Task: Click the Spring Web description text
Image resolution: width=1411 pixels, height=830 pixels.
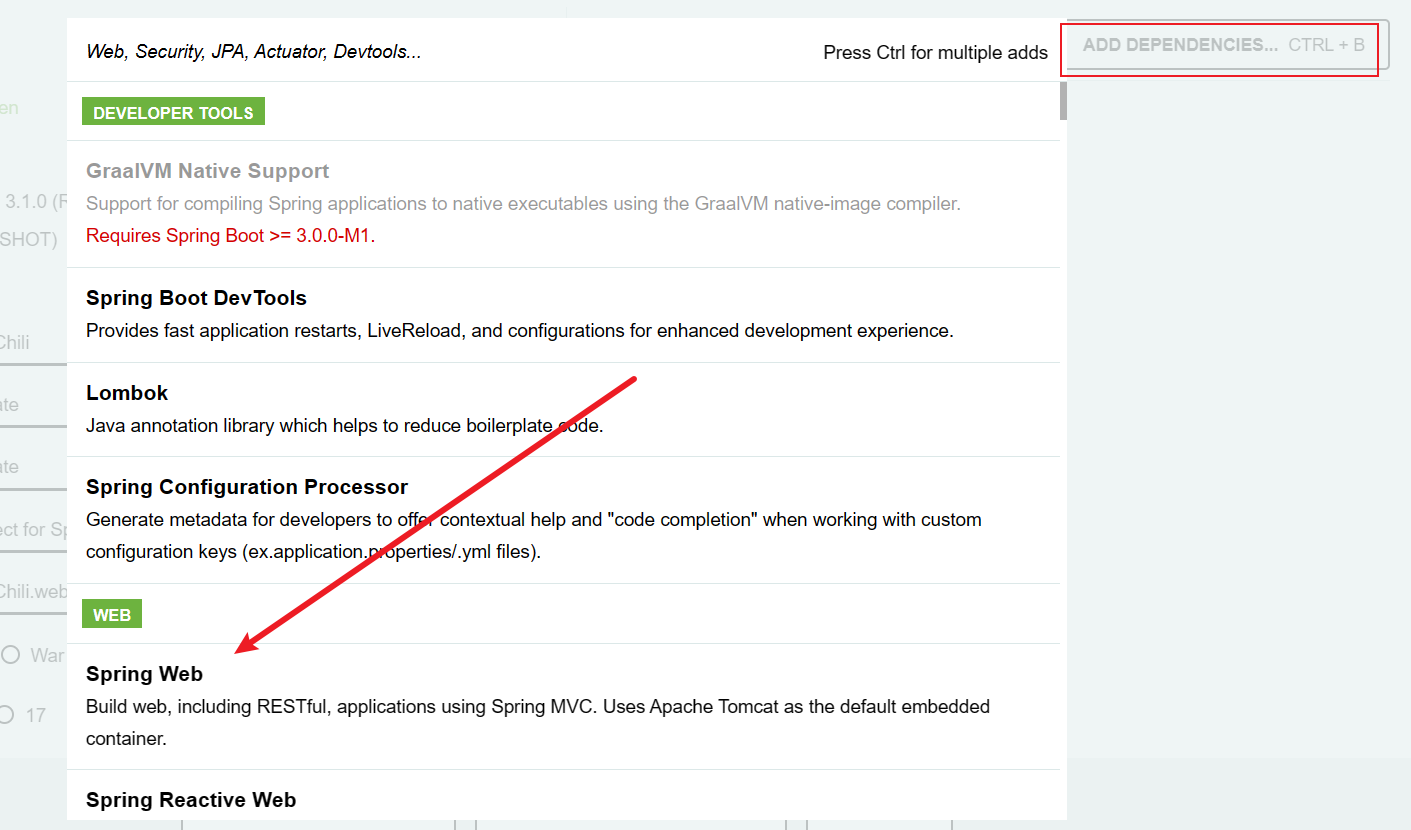Action: click(537, 707)
